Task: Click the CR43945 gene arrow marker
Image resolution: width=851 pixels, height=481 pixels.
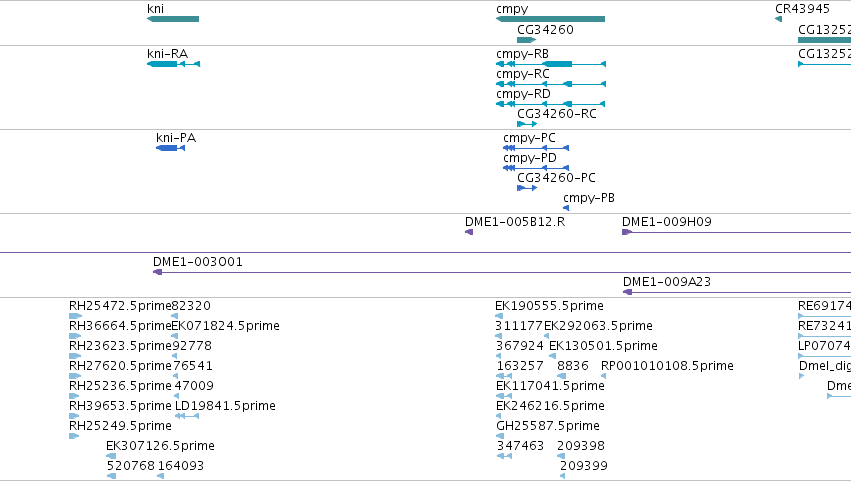Action: pos(778,19)
